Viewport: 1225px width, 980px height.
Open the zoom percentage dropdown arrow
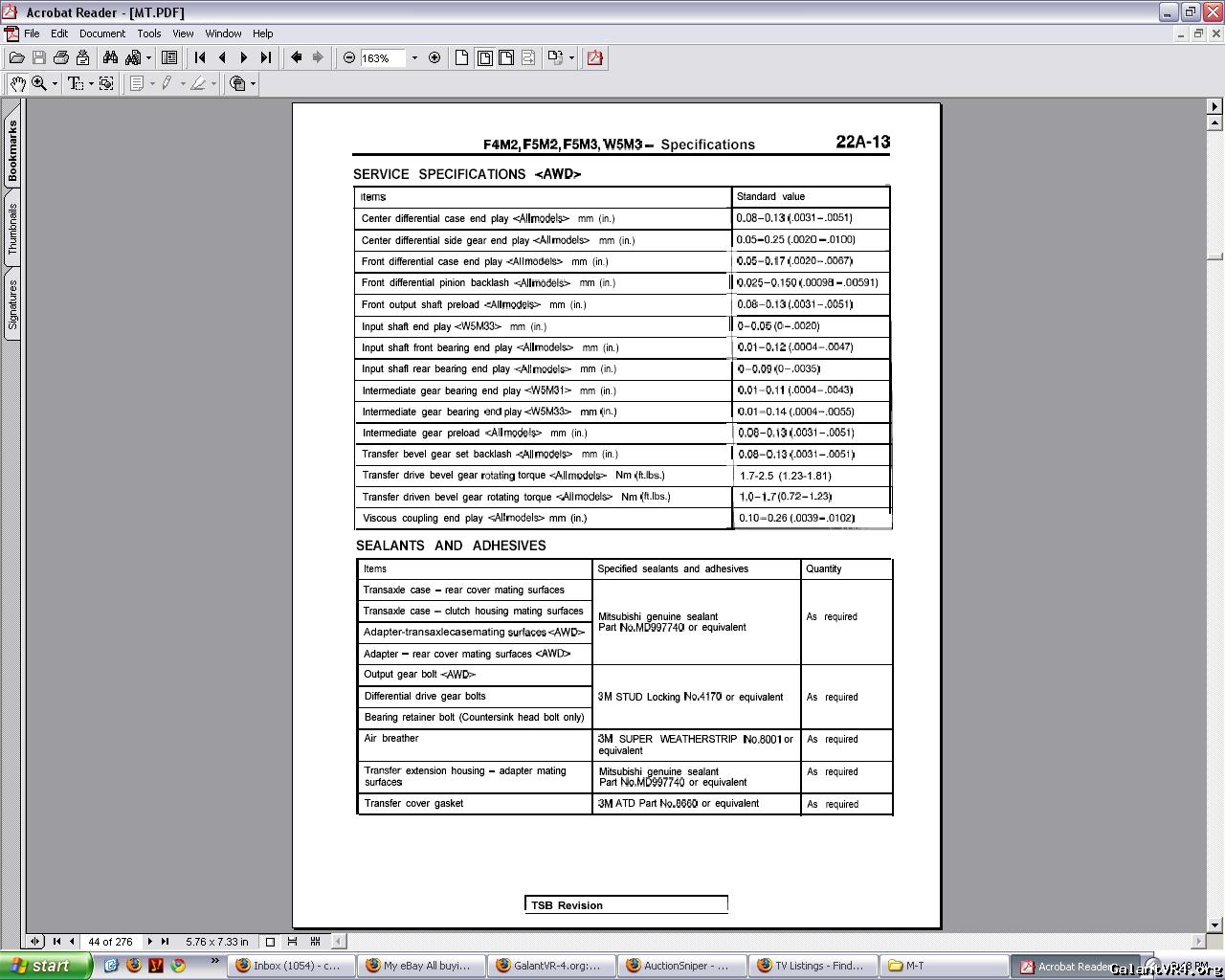click(414, 58)
